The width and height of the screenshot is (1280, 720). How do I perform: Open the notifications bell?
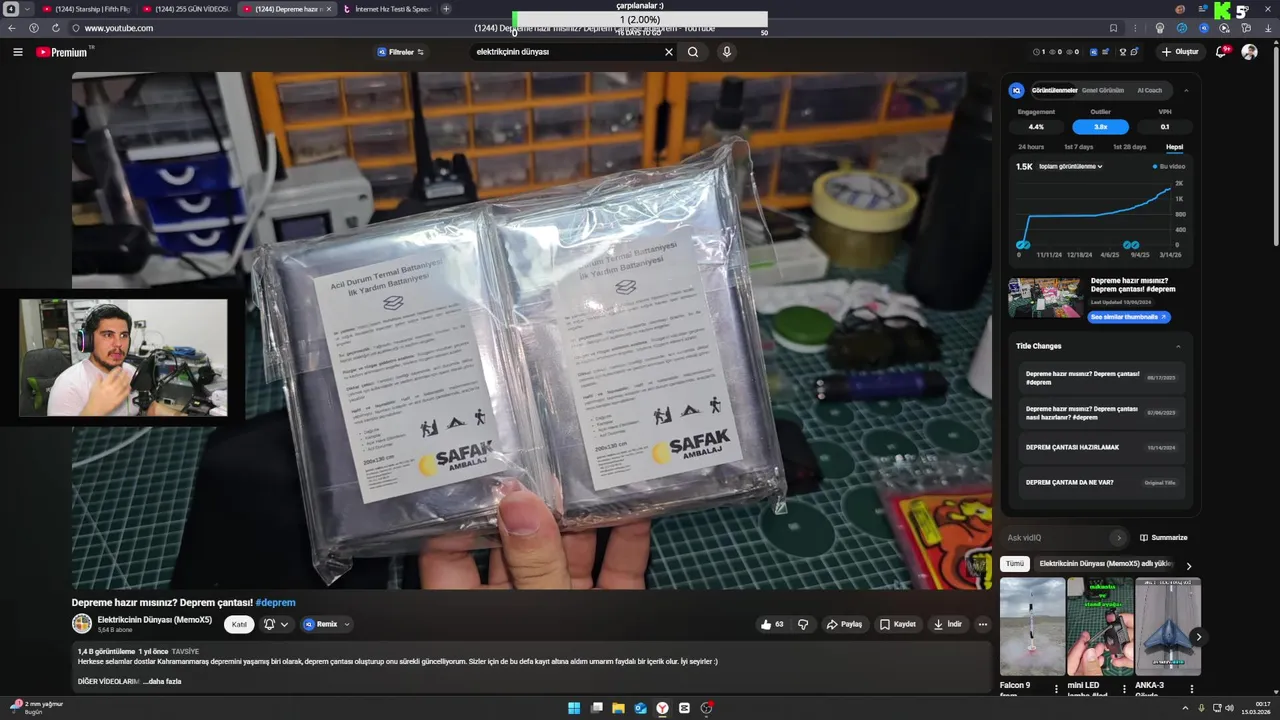(1221, 52)
